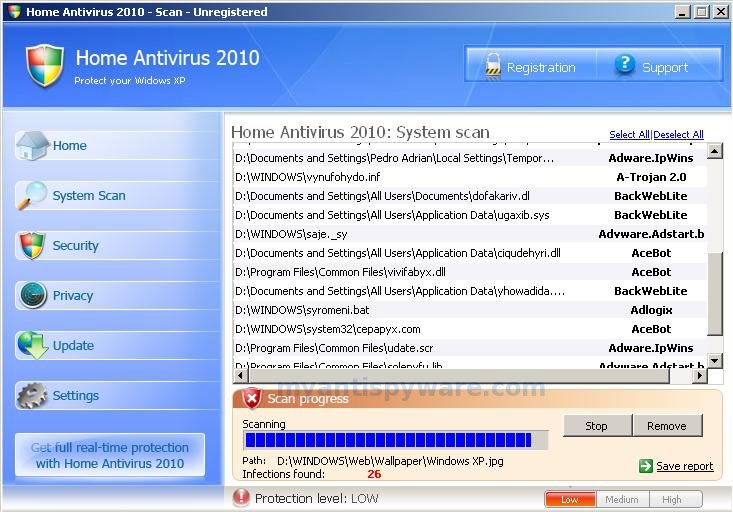Click the red exclamation Protection level icon

click(241, 498)
